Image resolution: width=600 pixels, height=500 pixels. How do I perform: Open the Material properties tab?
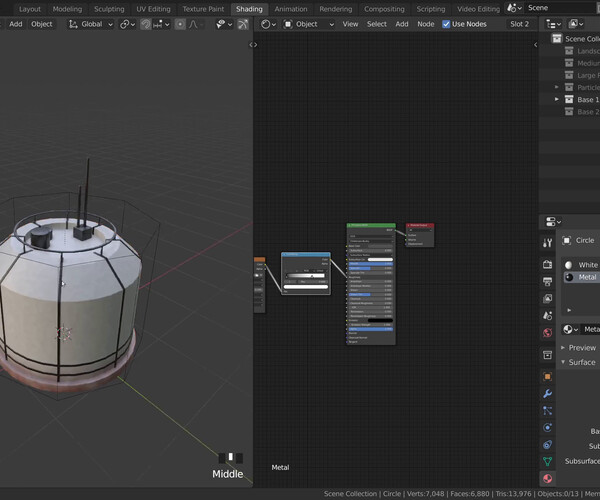coord(548,478)
